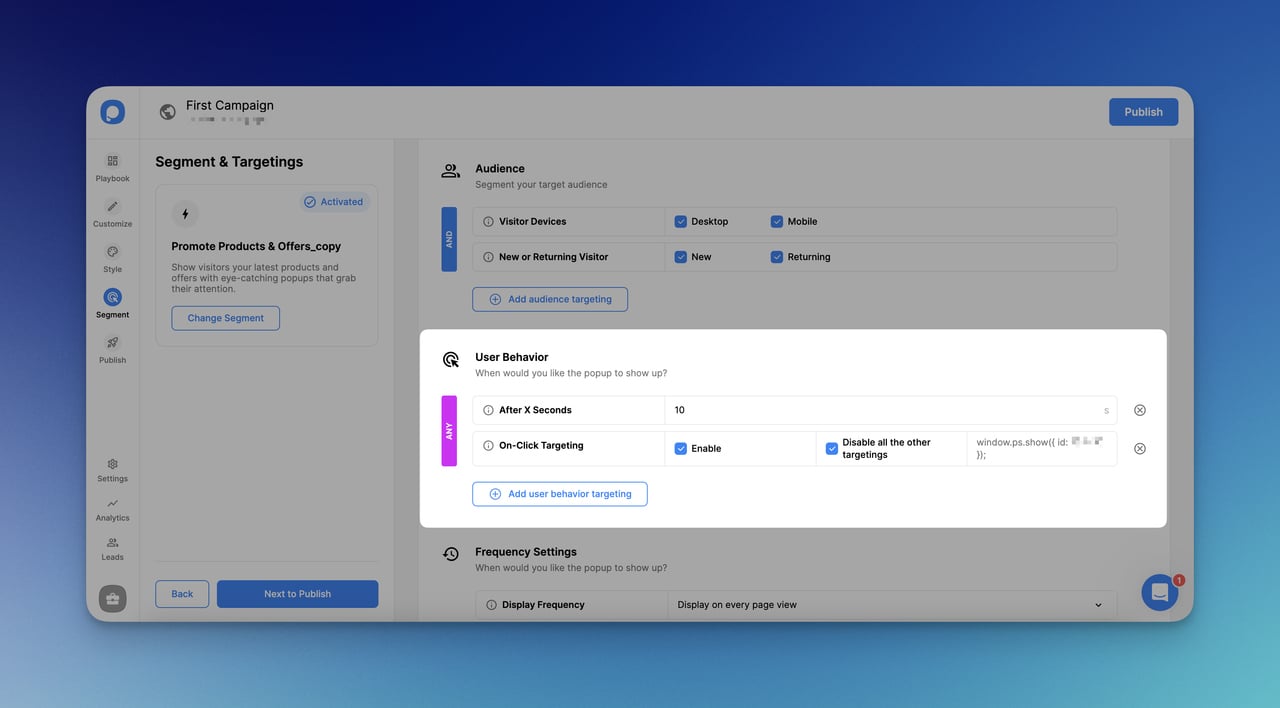Screen dimensions: 1280x708
Task: Remove the After X Seconds rule
Action: pyautogui.click(x=1139, y=409)
